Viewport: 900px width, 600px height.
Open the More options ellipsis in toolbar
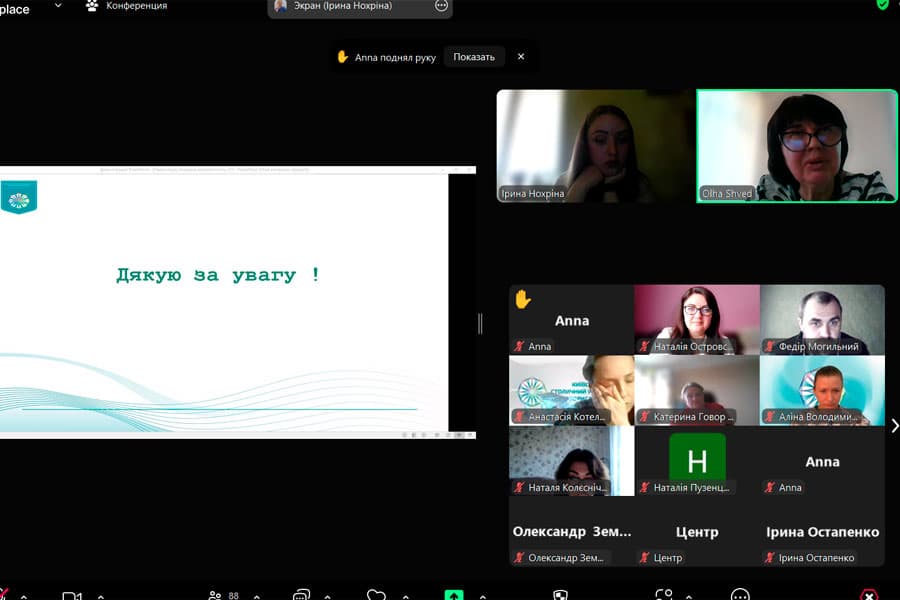click(x=740, y=596)
